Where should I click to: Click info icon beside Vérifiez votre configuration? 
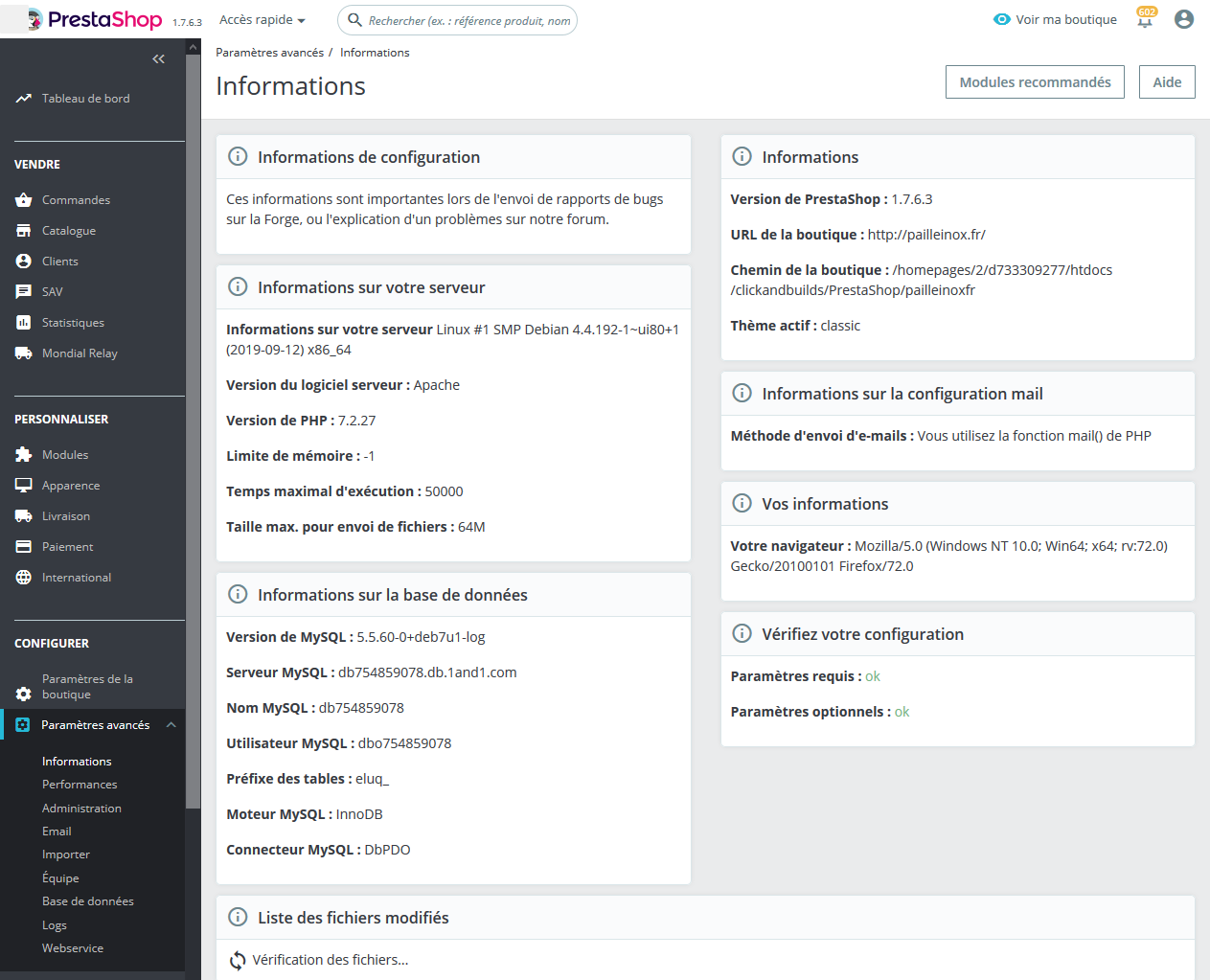(742, 633)
